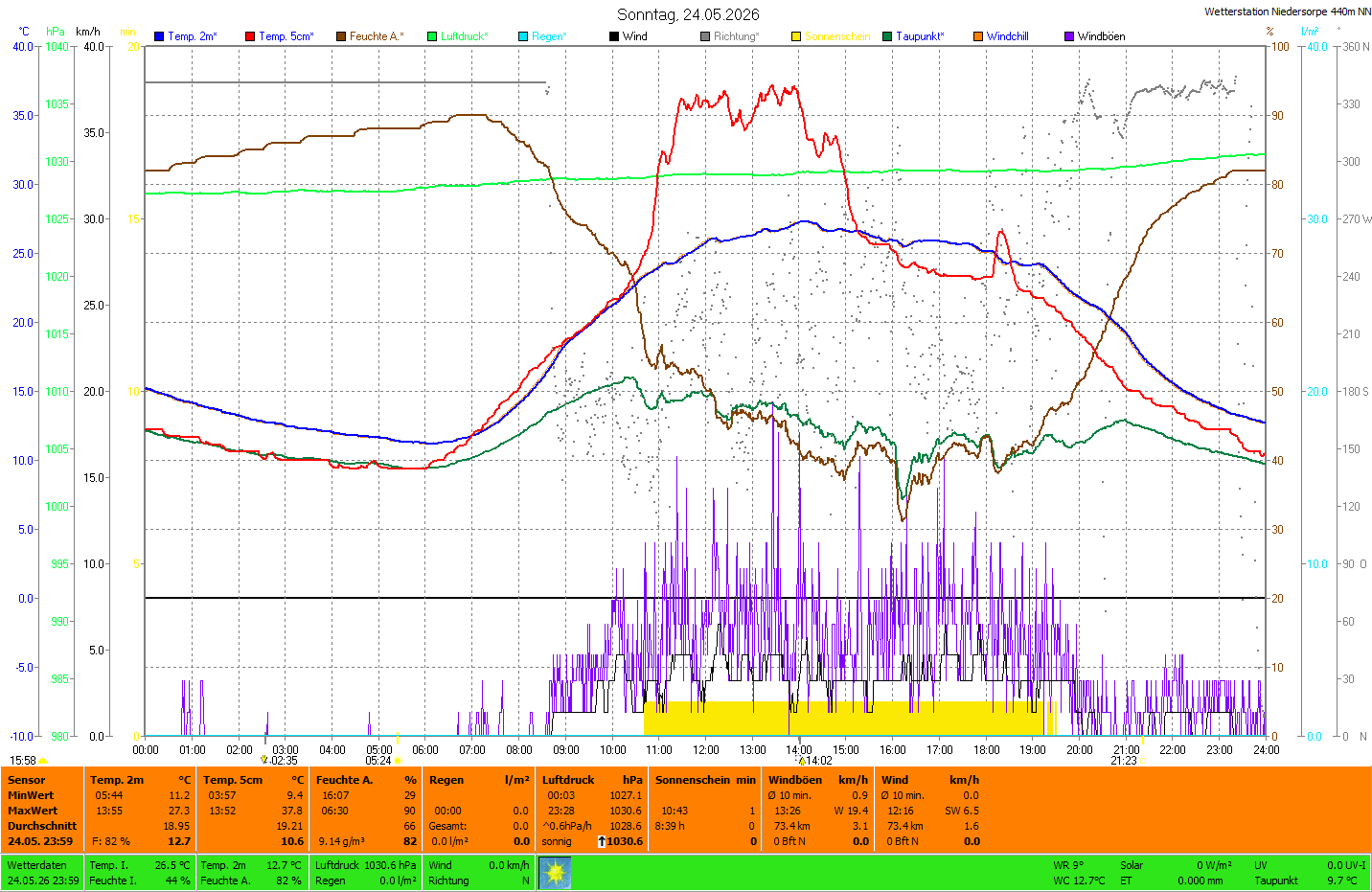Click the Luftdruck hPa table header

[592, 780]
